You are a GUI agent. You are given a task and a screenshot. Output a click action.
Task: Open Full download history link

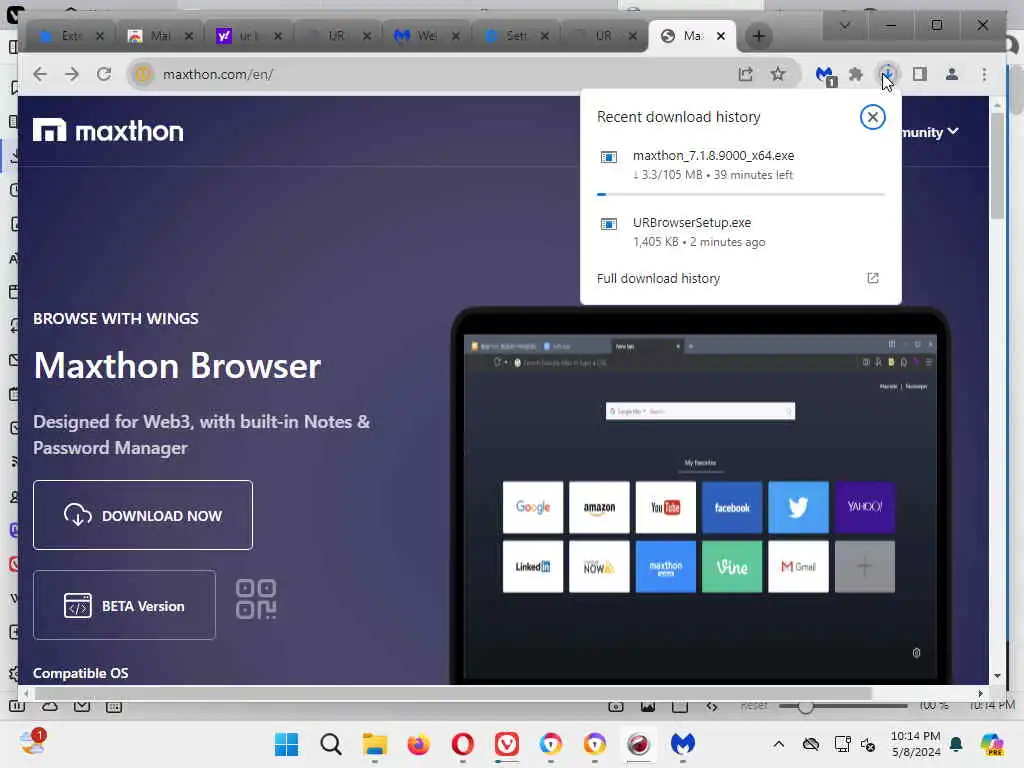(658, 279)
